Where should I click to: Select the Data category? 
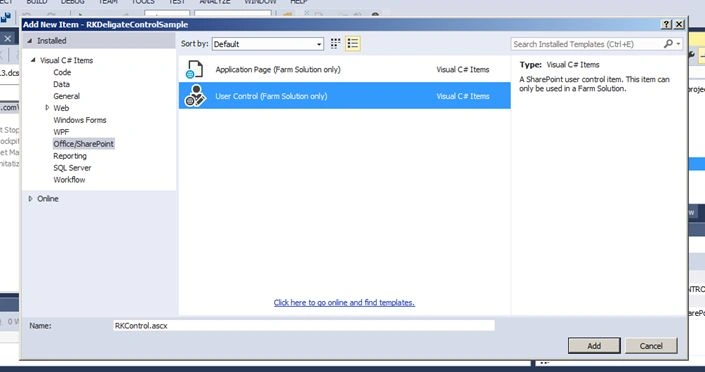pyautogui.click(x=61, y=84)
